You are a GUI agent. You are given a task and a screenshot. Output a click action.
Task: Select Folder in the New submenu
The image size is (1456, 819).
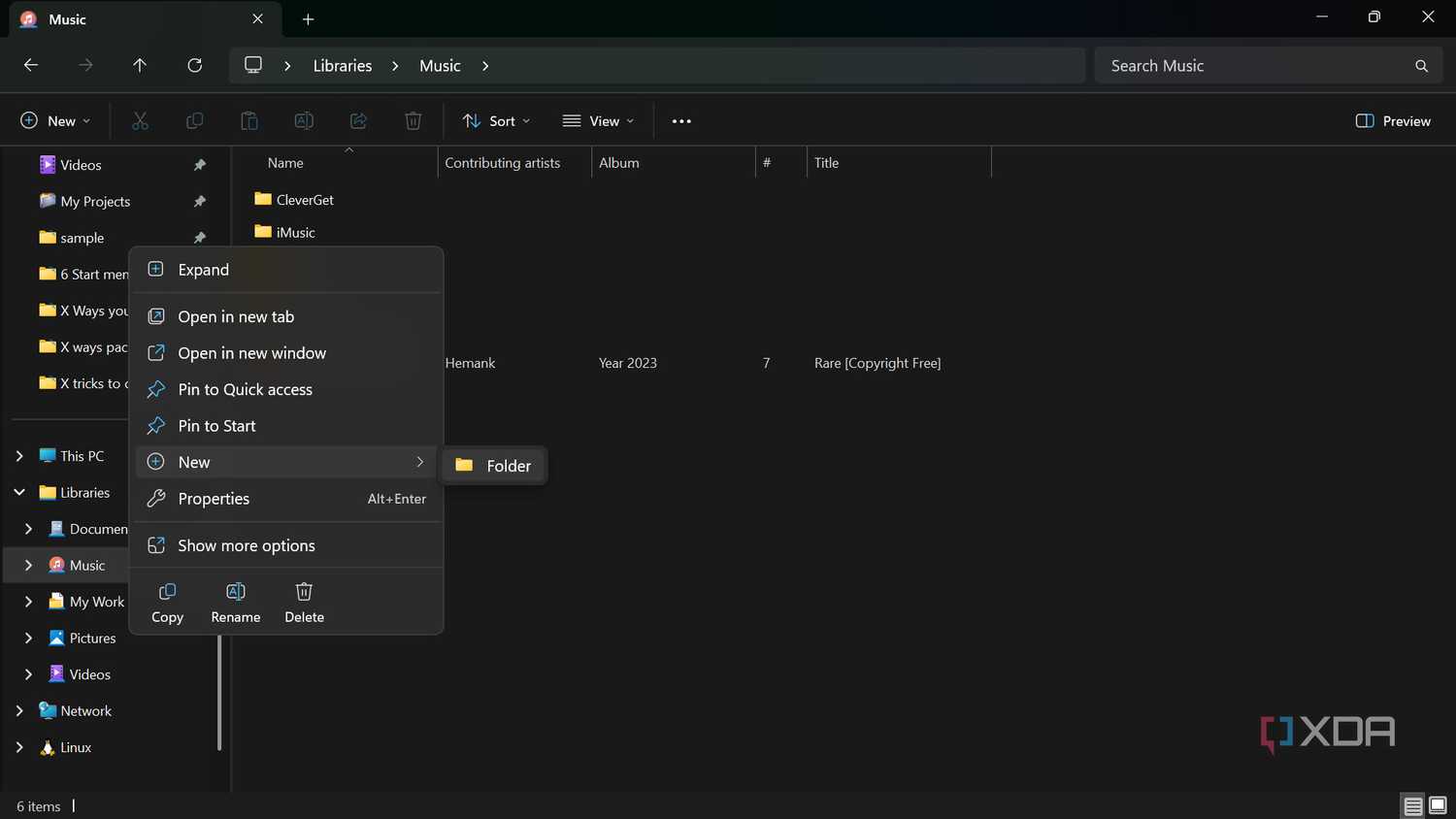coord(494,466)
